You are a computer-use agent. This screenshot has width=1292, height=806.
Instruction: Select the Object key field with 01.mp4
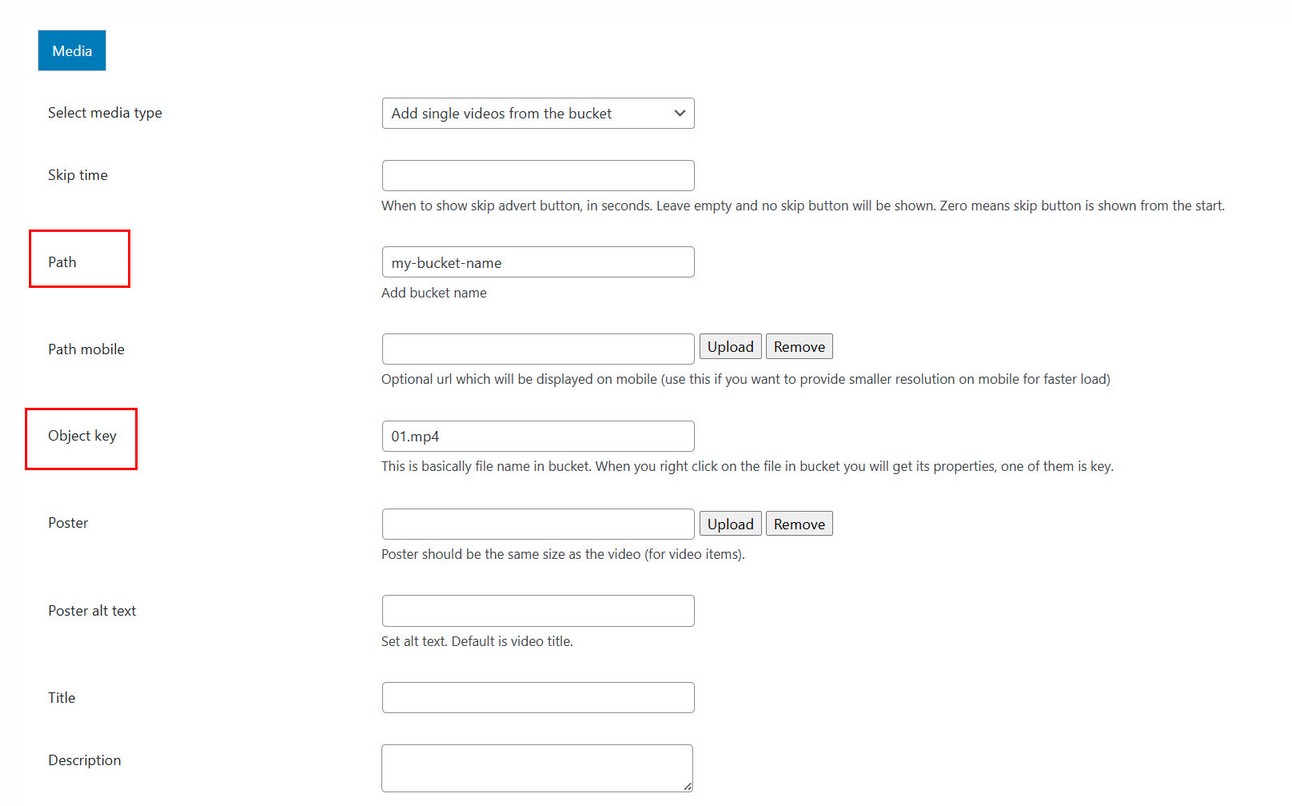[x=538, y=436]
